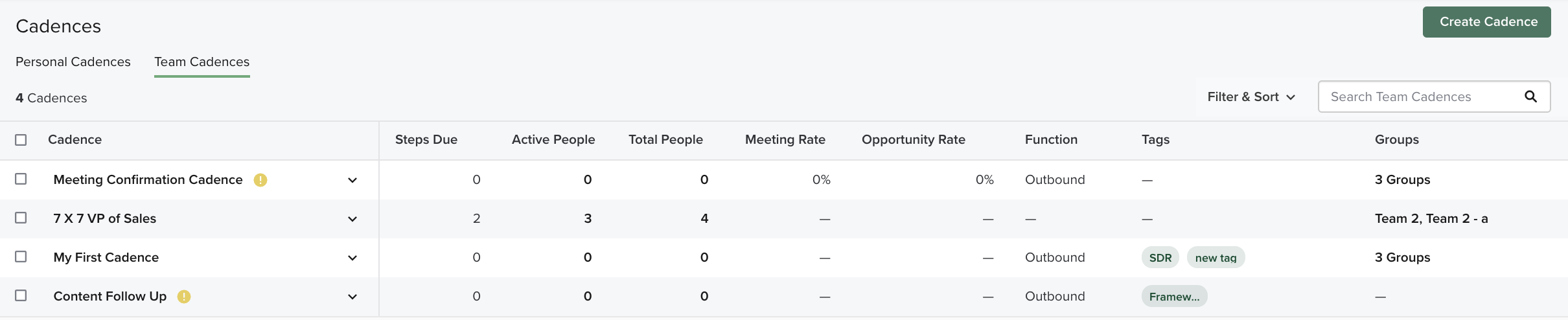Screen dimensions: 1568x320
Task: Click warning icon beside Meeting Confirmation Cadence
Action: (260, 180)
